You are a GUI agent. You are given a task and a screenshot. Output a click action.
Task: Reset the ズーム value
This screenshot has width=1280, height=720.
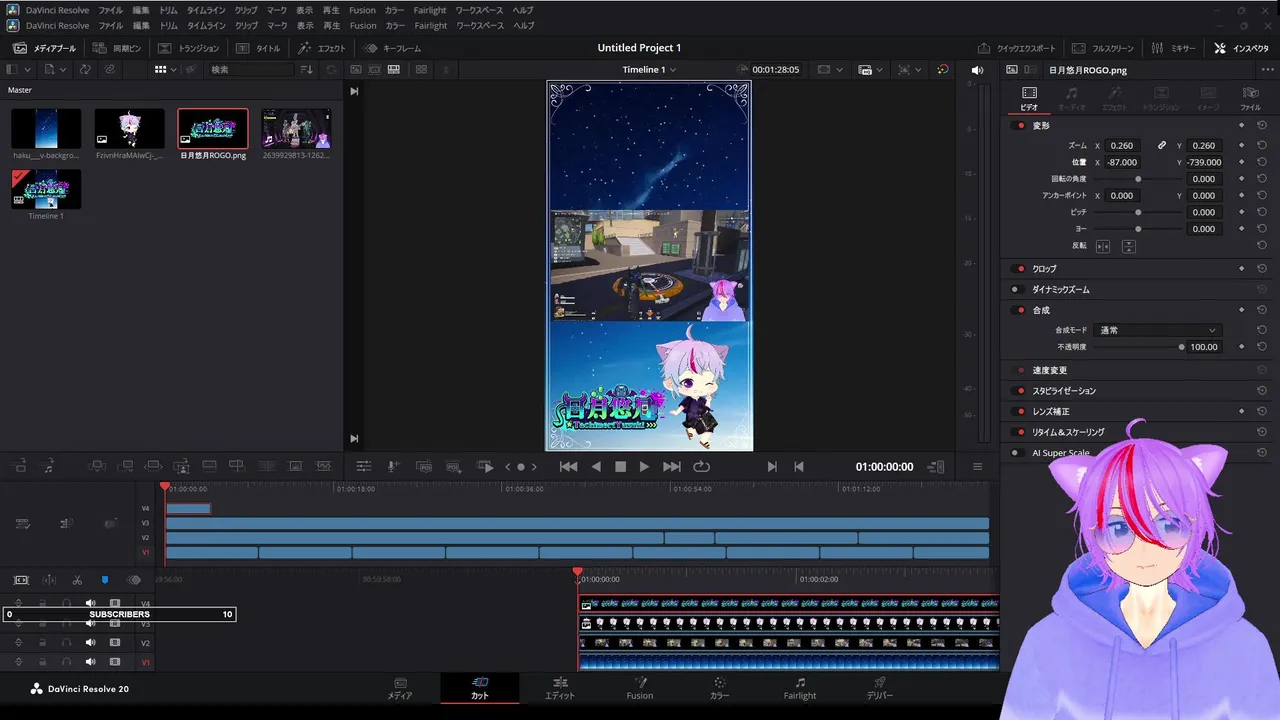click(x=1262, y=145)
